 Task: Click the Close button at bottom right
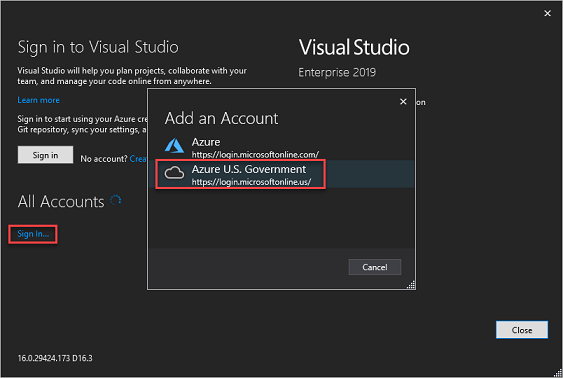(x=522, y=330)
